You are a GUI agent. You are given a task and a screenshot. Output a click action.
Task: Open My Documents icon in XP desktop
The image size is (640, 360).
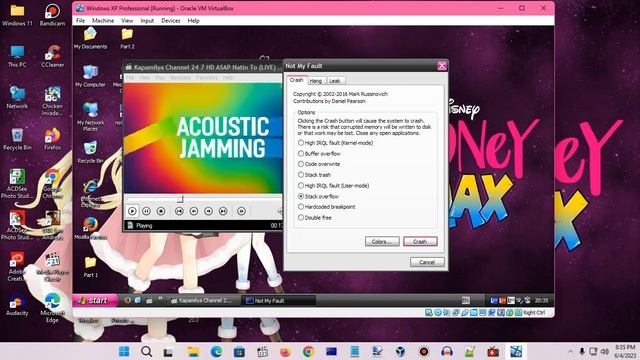pyautogui.click(x=90, y=38)
